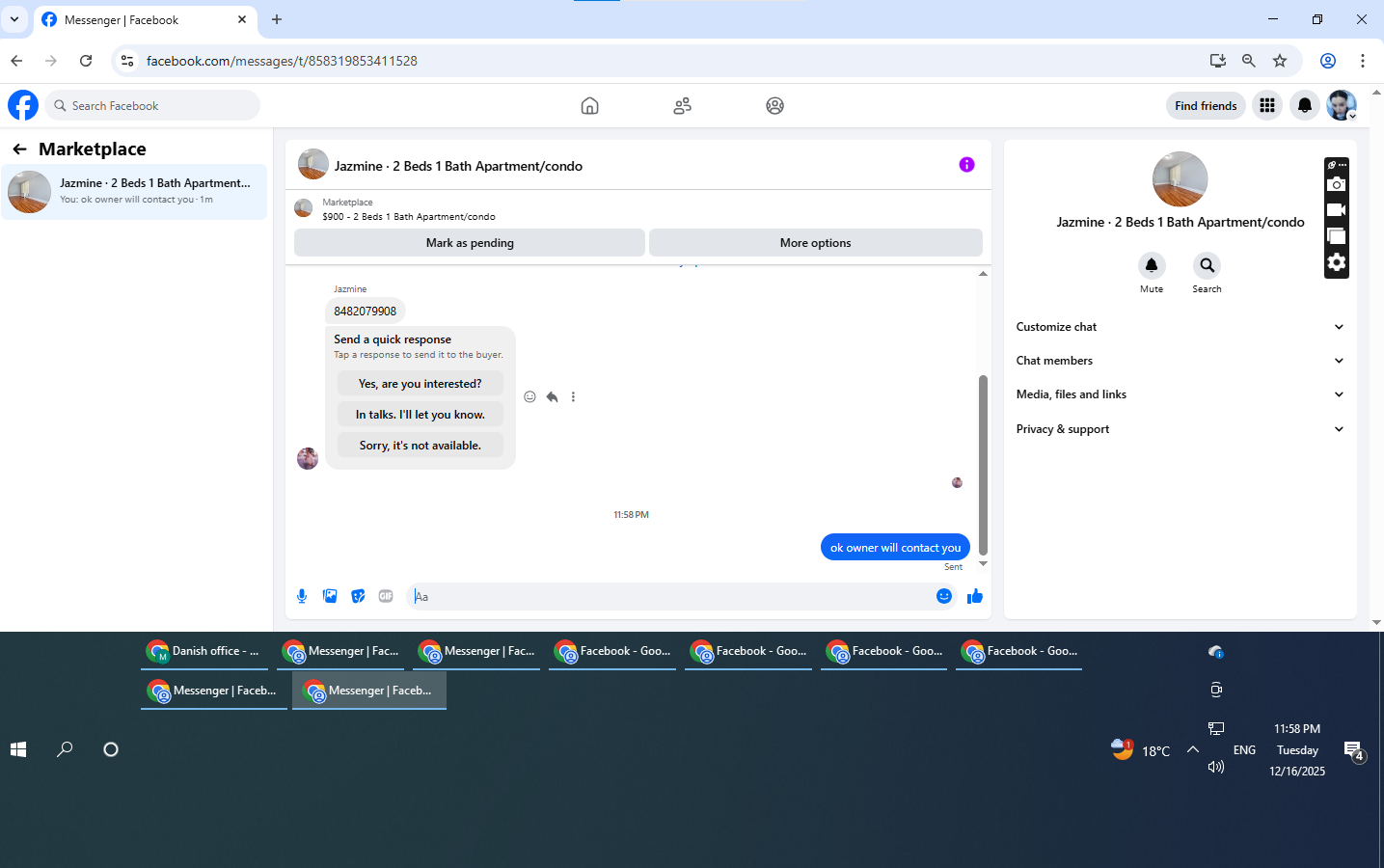Mute the conversation with bell button
Screen dimensions: 1384x868
[1152, 265]
